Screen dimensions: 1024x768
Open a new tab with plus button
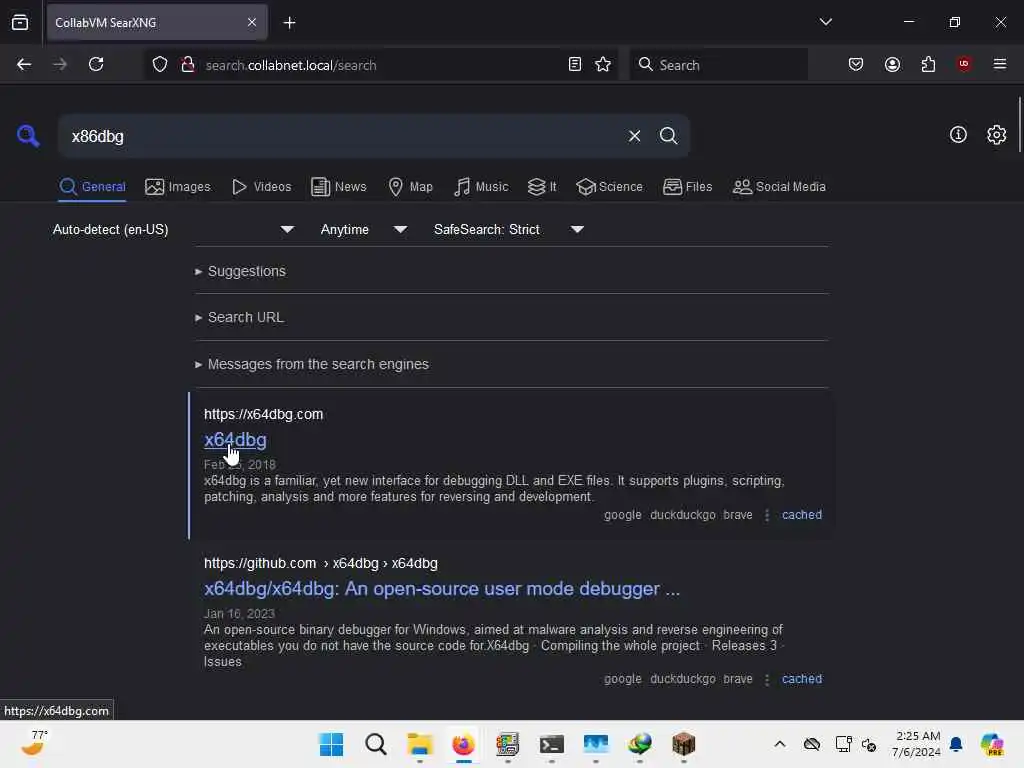coord(289,23)
